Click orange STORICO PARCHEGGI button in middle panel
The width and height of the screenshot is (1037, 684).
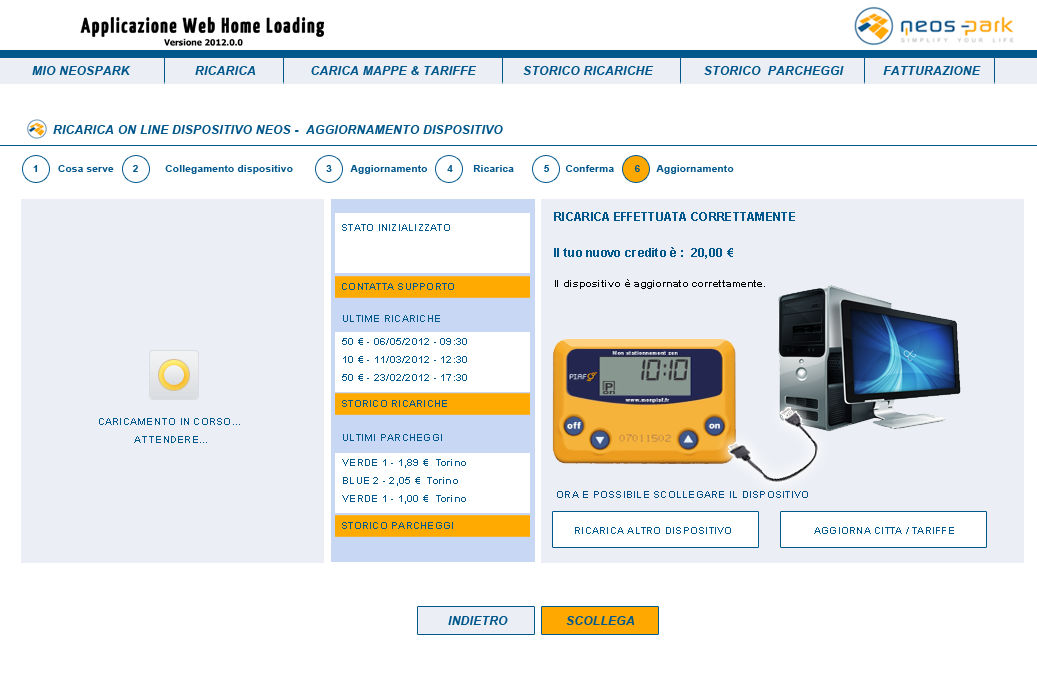coord(433,525)
